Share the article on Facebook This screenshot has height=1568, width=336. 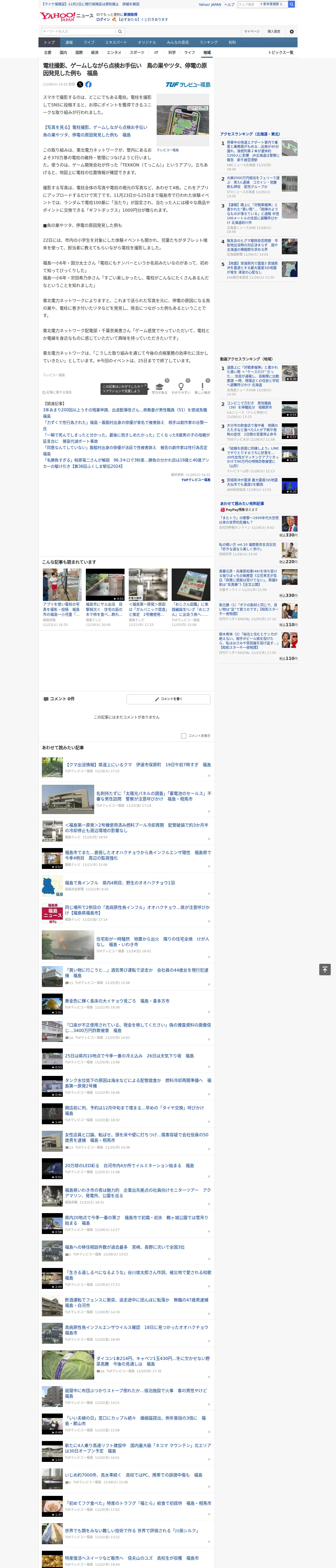(88, 85)
